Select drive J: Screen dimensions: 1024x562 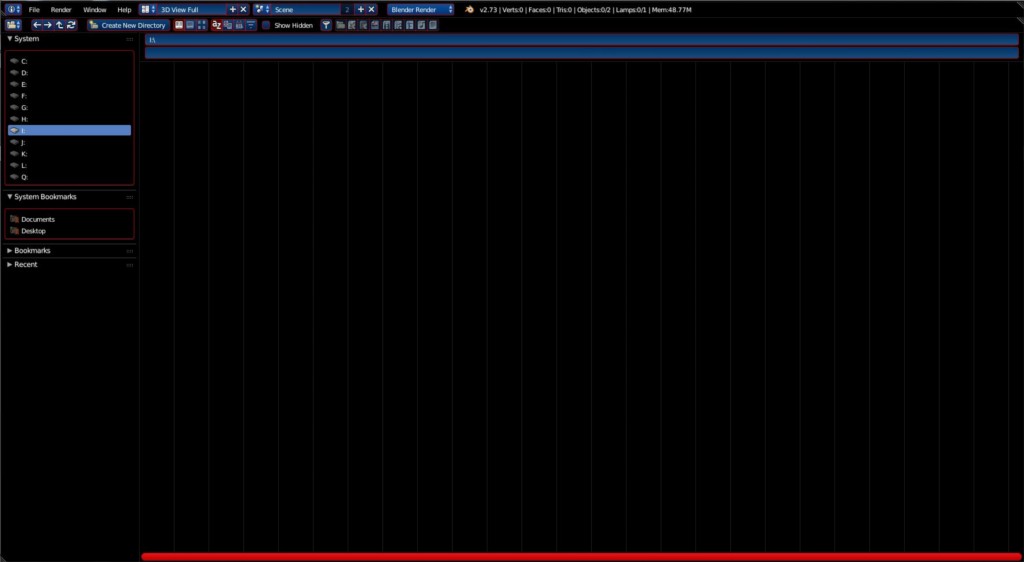point(69,142)
